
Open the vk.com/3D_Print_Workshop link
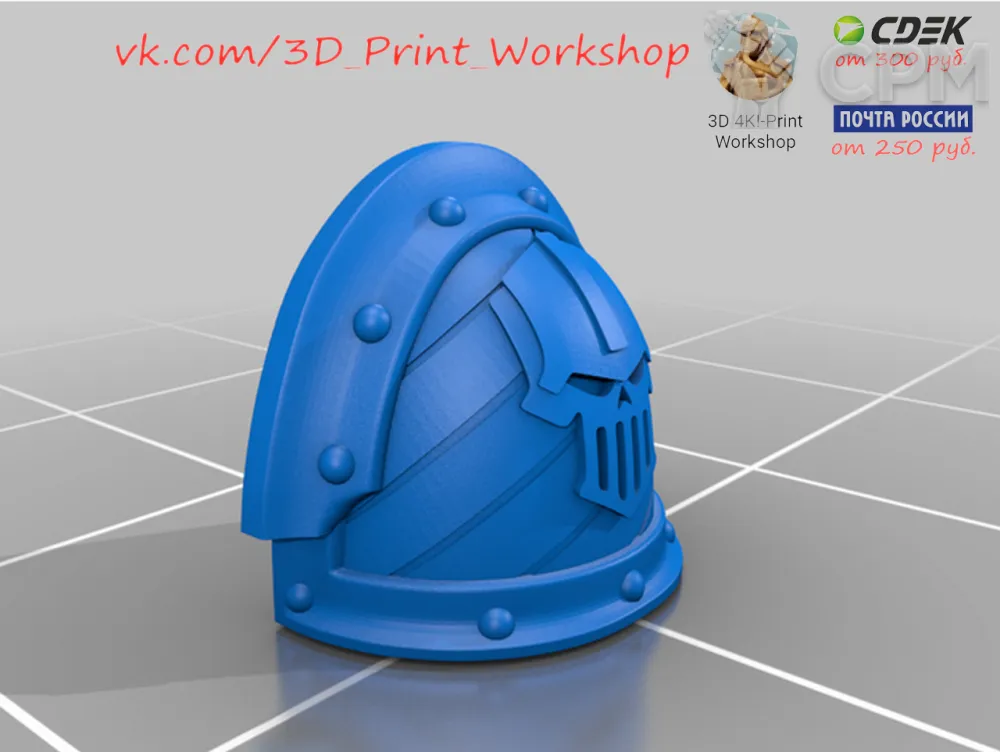click(402, 52)
